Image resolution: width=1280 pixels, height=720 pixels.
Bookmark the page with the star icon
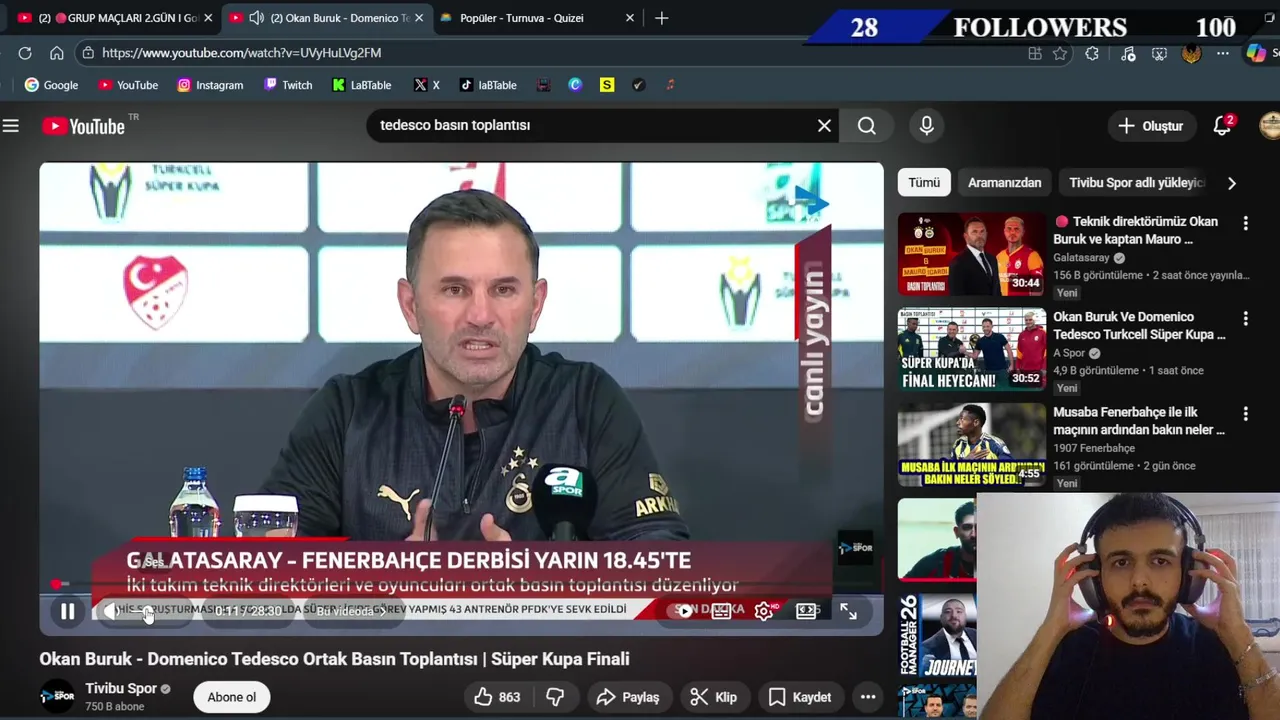1060,54
